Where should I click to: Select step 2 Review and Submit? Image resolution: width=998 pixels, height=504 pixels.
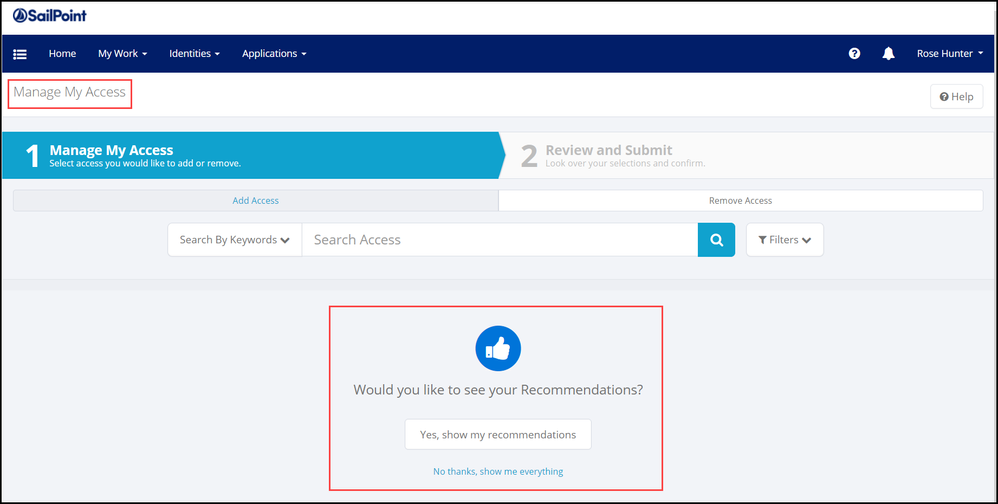[x=608, y=155]
